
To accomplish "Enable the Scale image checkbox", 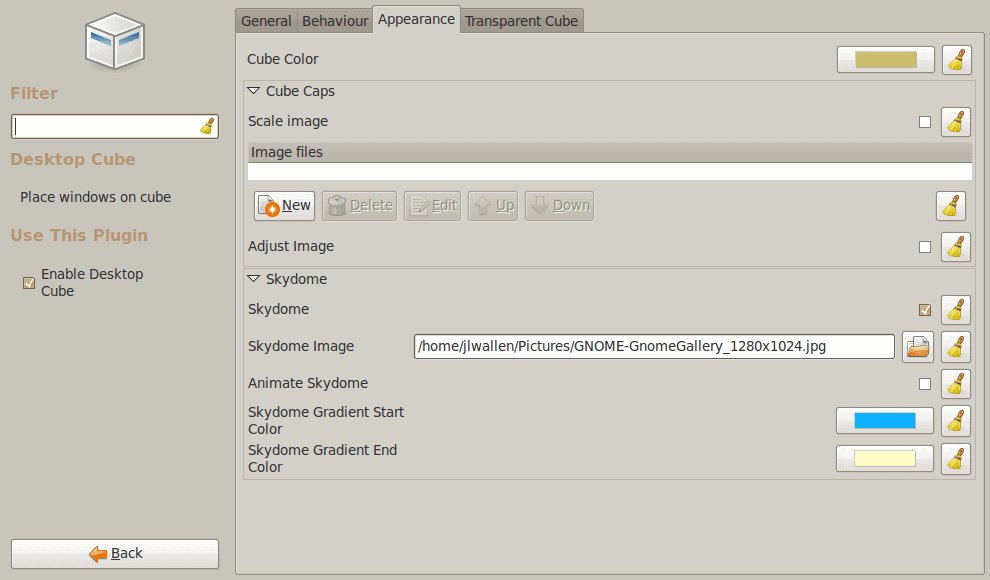I will coord(925,122).
